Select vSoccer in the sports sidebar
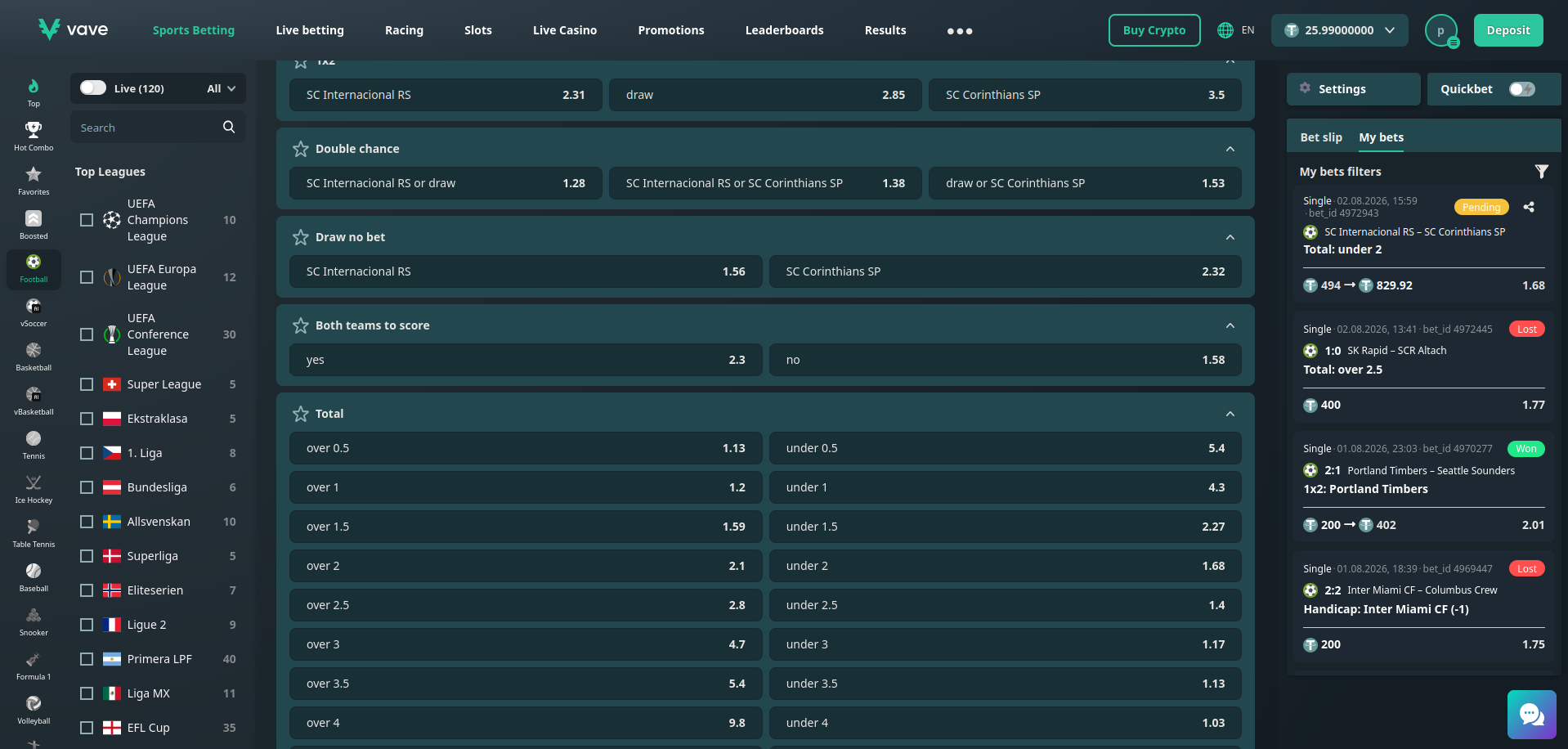Image resolution: width=1568 pixels, height=749 pixels. [x=34, y=312]
